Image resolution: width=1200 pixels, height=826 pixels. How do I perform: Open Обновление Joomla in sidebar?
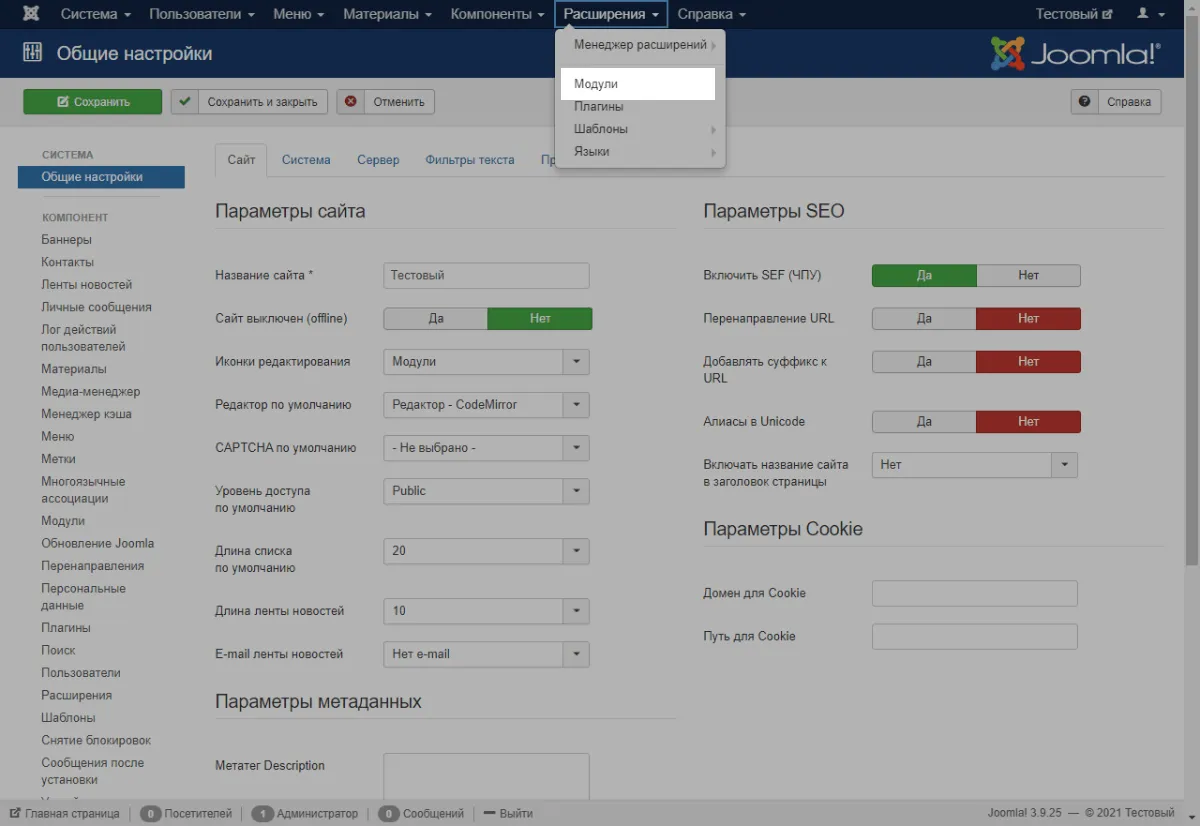pos(97,544)
